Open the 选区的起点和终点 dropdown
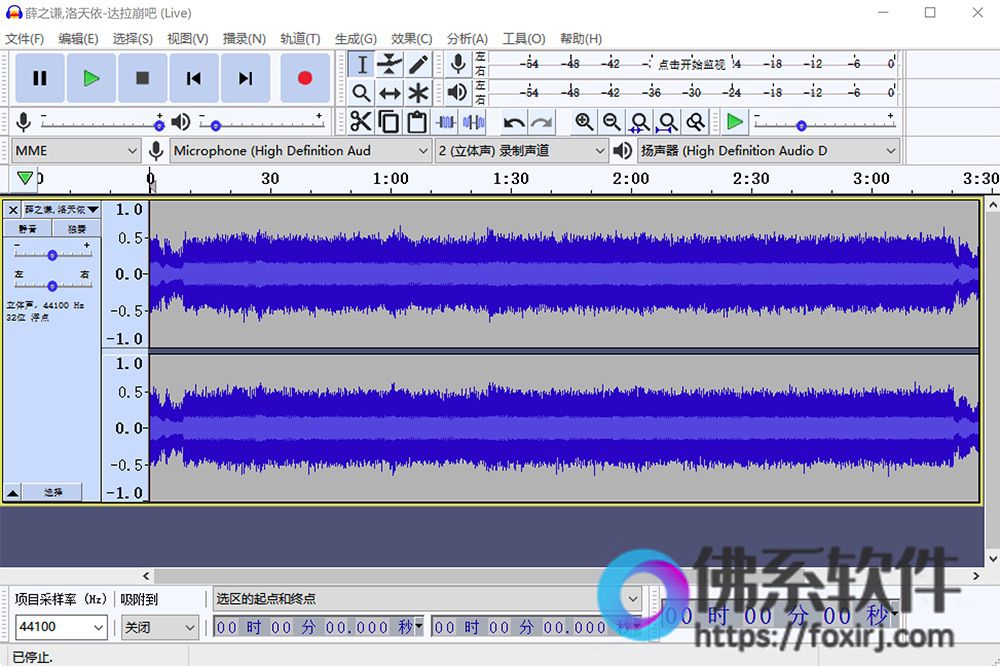This screenshot has width=1000, height=666. (x=427, y=599)
